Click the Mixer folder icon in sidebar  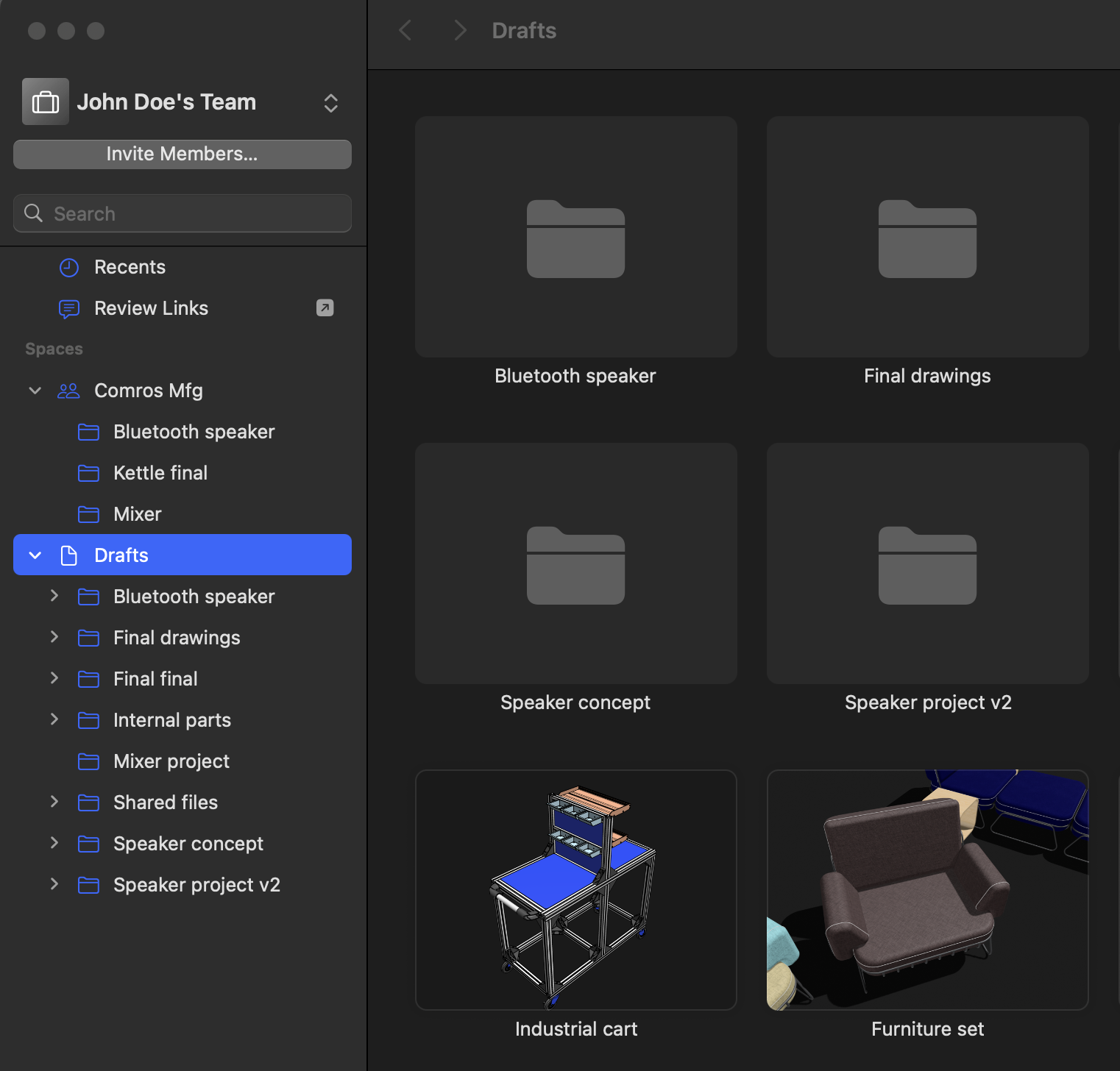(x=88, y=514)
